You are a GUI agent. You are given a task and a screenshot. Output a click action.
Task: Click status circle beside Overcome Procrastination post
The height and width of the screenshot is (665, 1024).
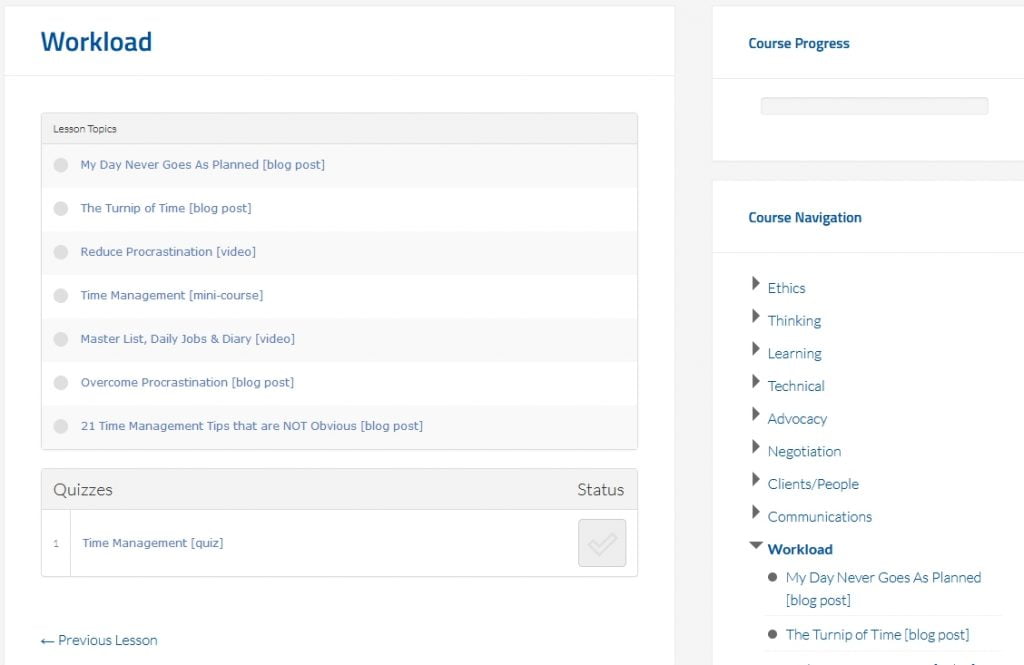pyautogui.click(x=61, y=383)
